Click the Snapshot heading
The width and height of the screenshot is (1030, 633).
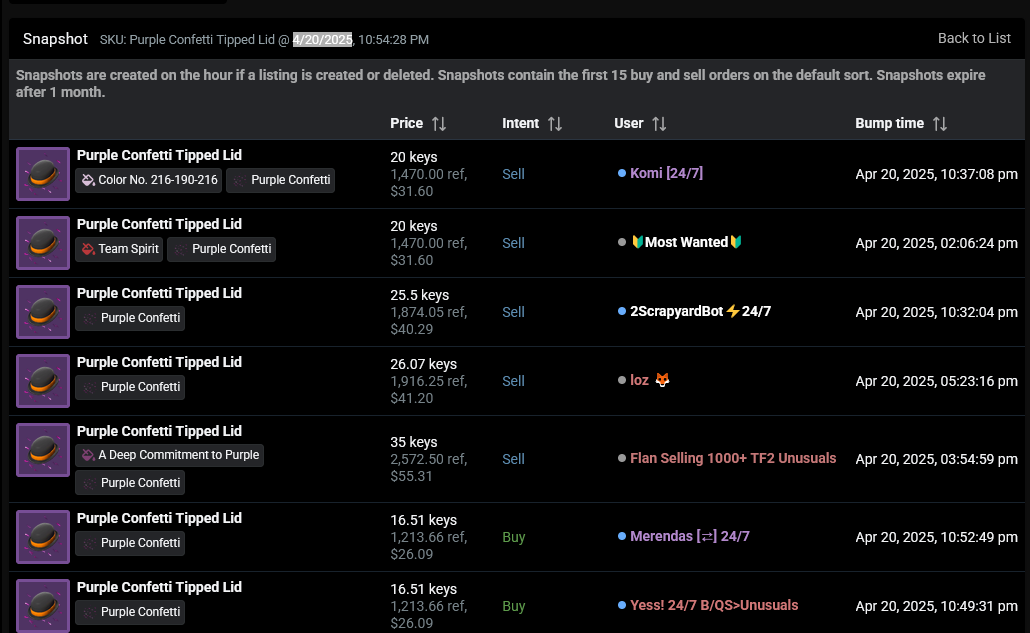pos(55,39)
